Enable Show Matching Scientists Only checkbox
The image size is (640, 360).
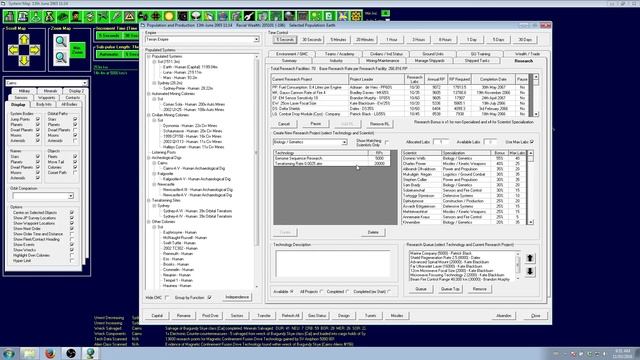[x=387, y=142]
